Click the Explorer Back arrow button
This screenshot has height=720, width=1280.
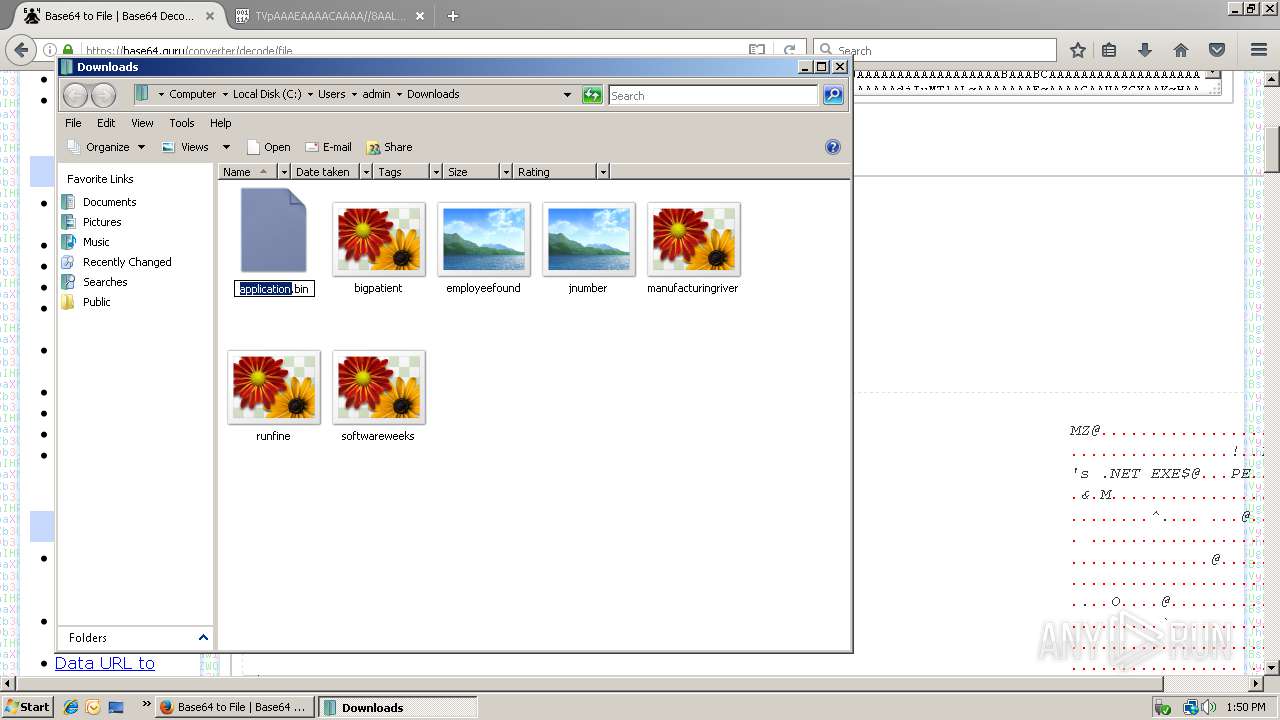click(x=75, y=95)
